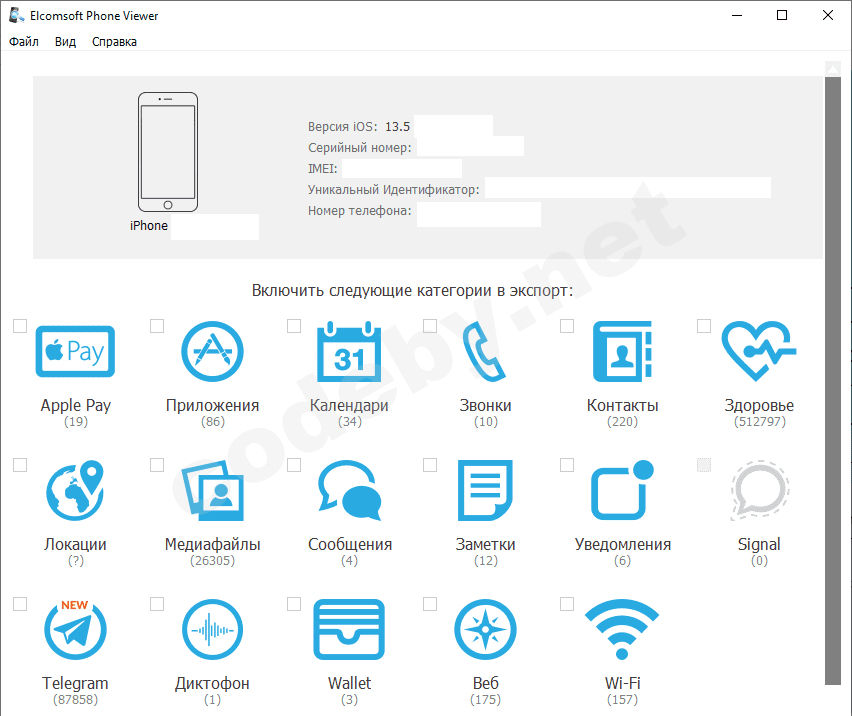Open the Приложения (App Store) icon
Viewport: 852px width, 716px height.
(212, 351)
